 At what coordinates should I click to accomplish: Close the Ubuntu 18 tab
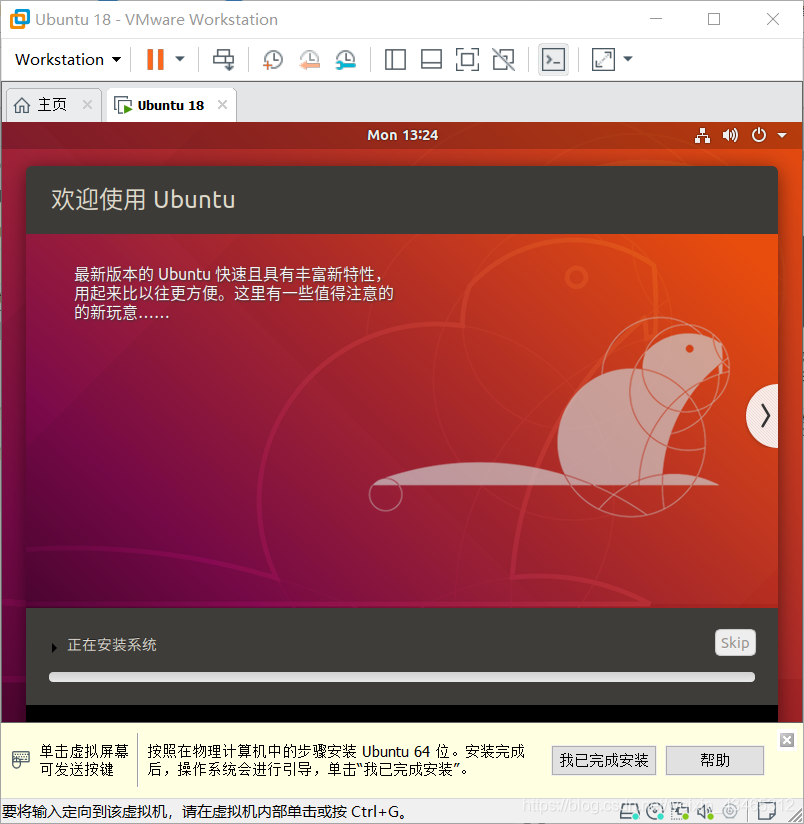pyautogui.click(x=222, y=105)
